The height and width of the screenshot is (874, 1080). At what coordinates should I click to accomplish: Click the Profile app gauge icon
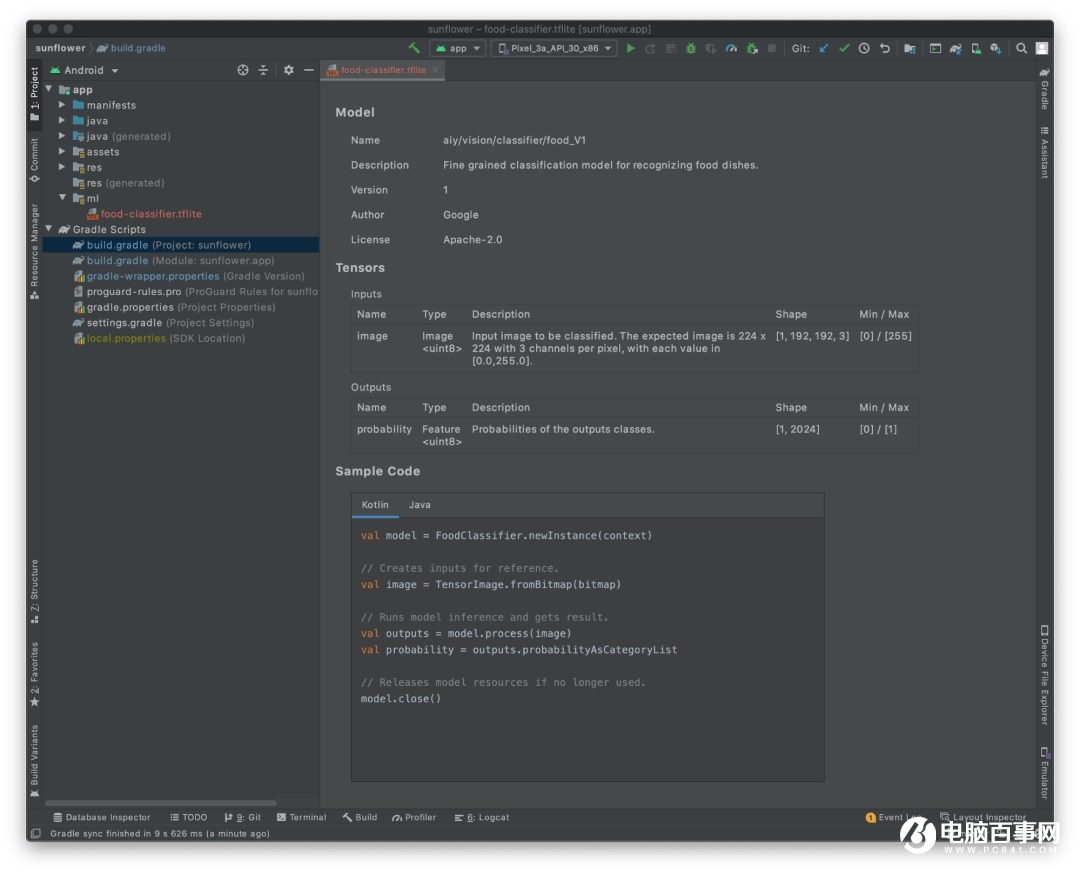tap(731, 48)
